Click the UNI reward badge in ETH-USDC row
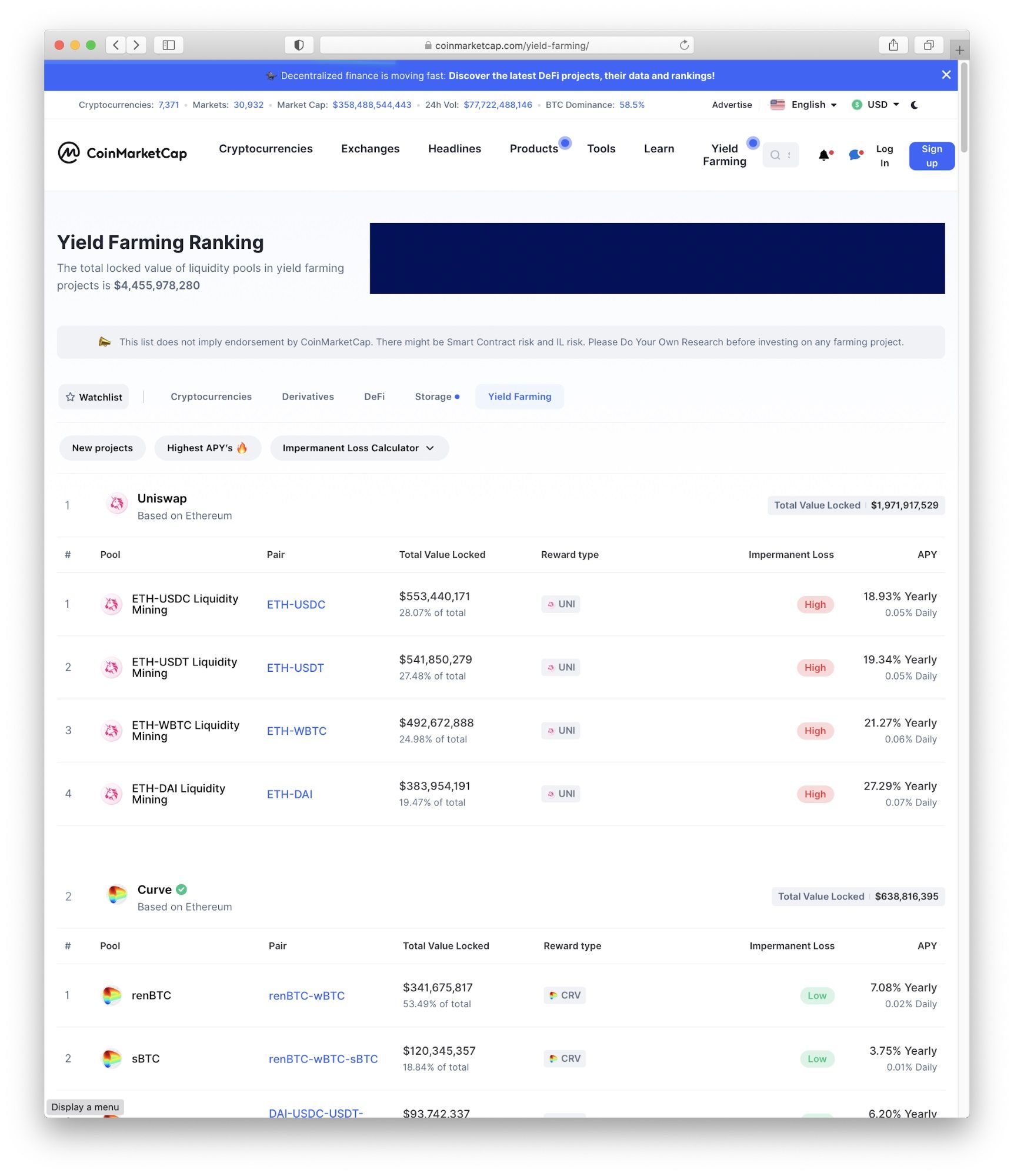 [x=561, y=604]
